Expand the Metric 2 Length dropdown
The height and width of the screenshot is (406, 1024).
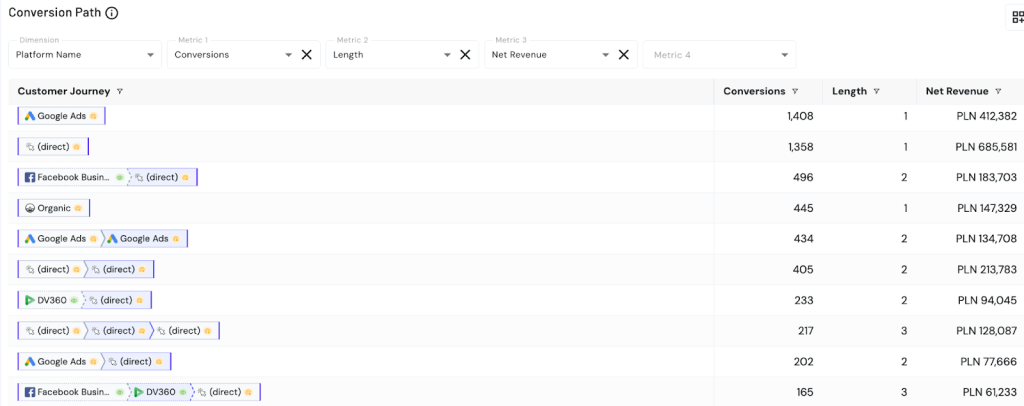click(446, 55)
